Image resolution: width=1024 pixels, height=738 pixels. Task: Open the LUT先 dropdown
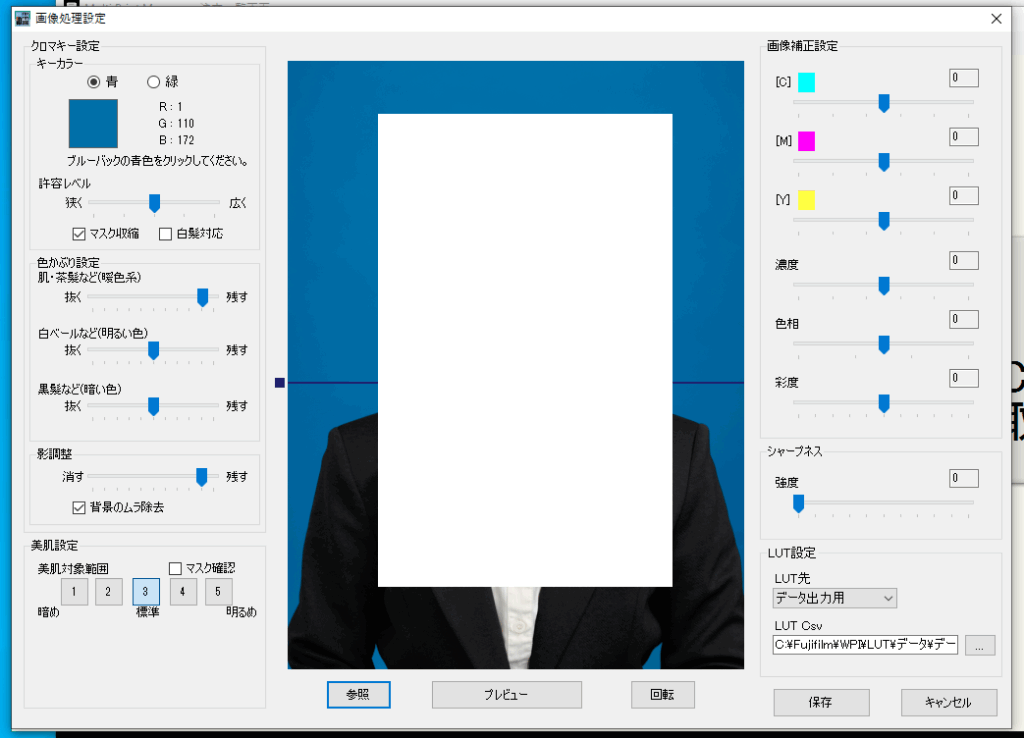[x=835, y=598]
